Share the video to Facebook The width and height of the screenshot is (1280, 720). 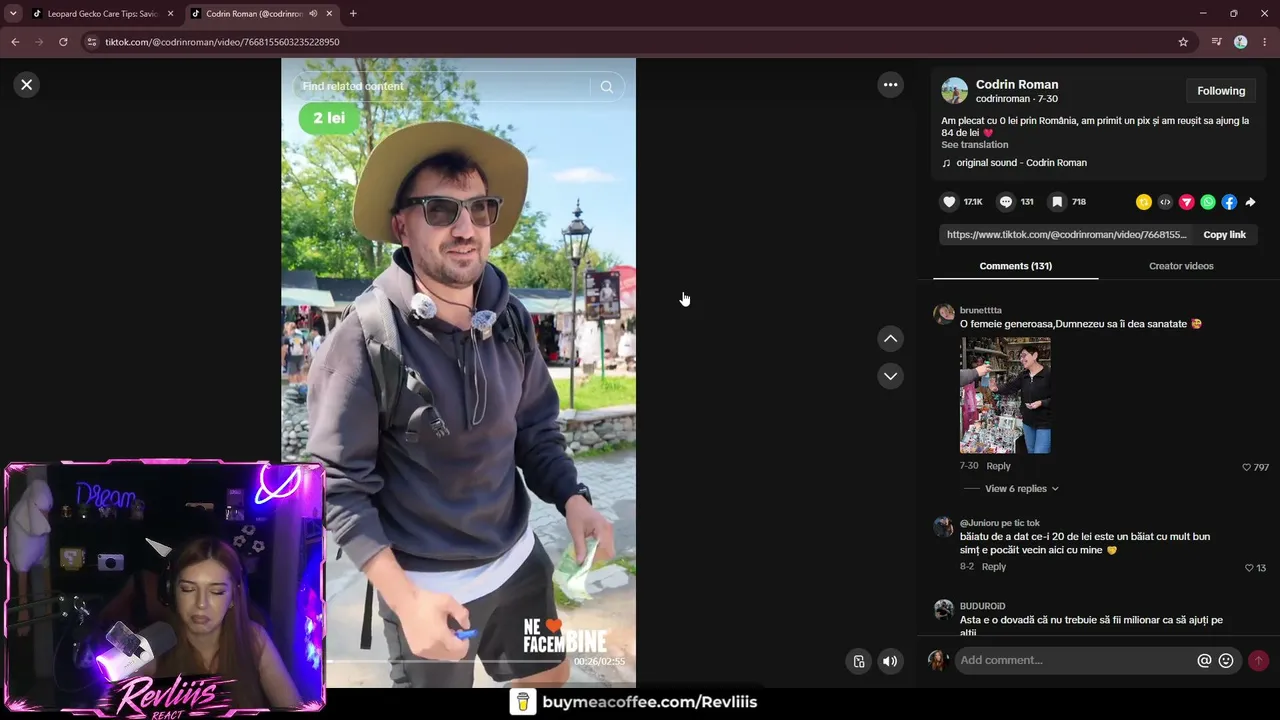pos(1229,202)
